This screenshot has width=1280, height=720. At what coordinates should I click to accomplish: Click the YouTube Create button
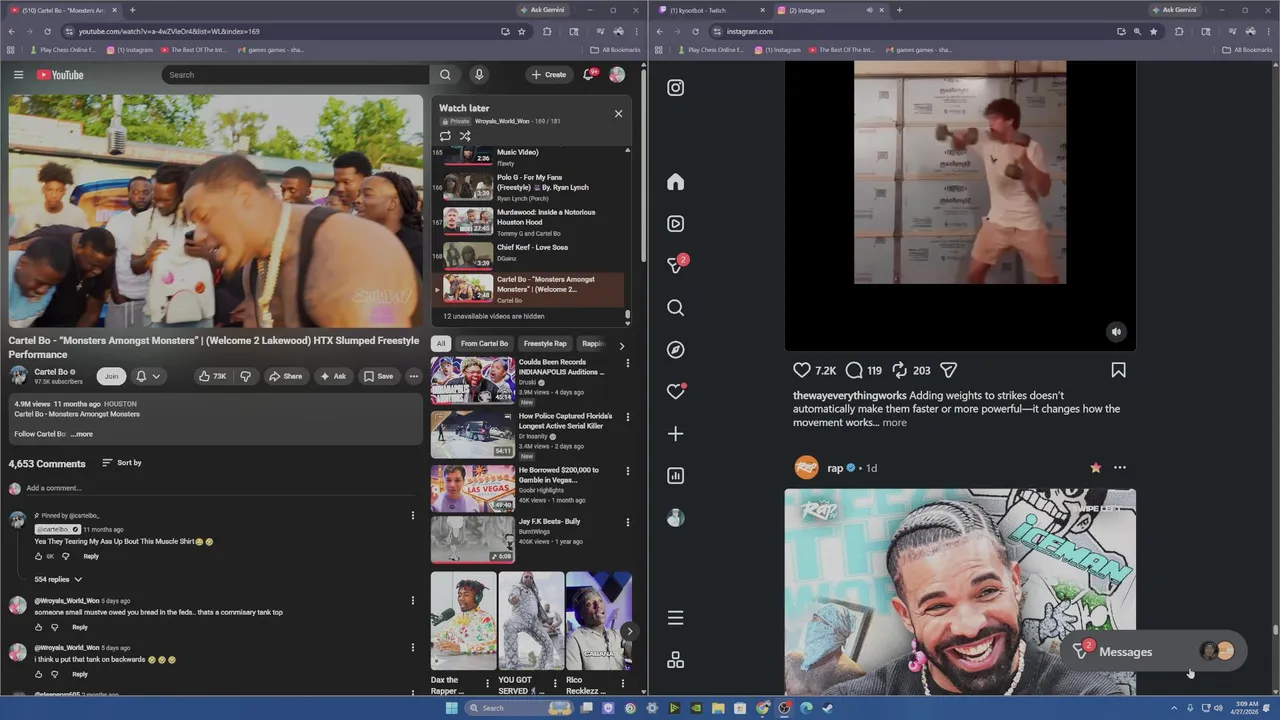click(548, 75)
